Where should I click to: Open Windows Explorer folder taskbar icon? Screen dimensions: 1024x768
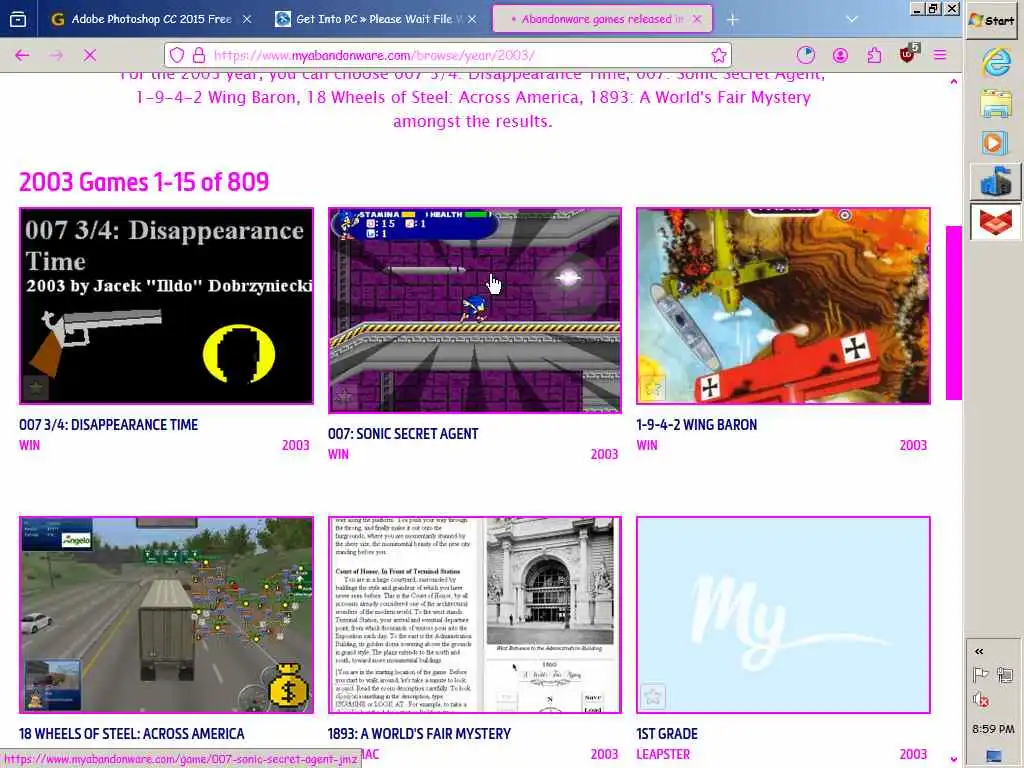tap(995, 104)
